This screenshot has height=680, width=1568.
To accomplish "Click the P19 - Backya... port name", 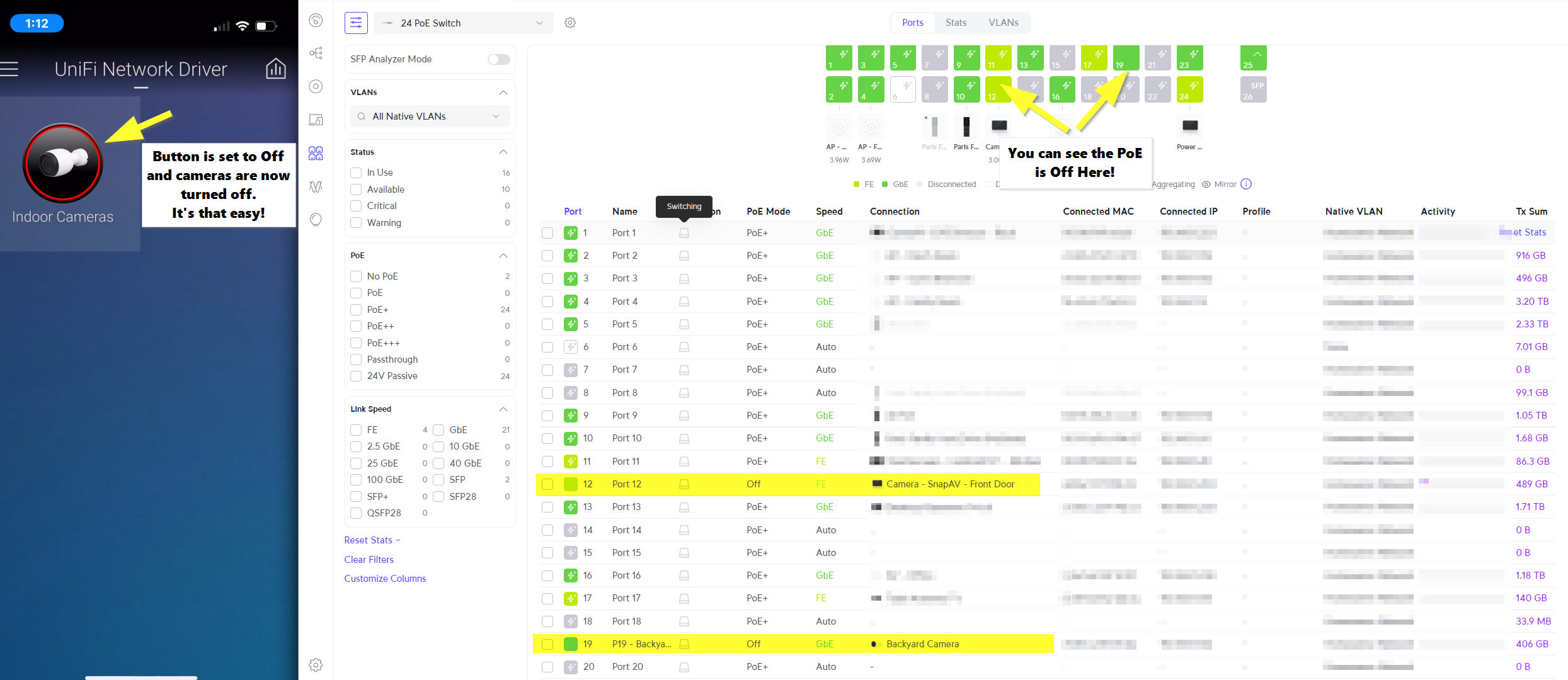I will point(641,644).
